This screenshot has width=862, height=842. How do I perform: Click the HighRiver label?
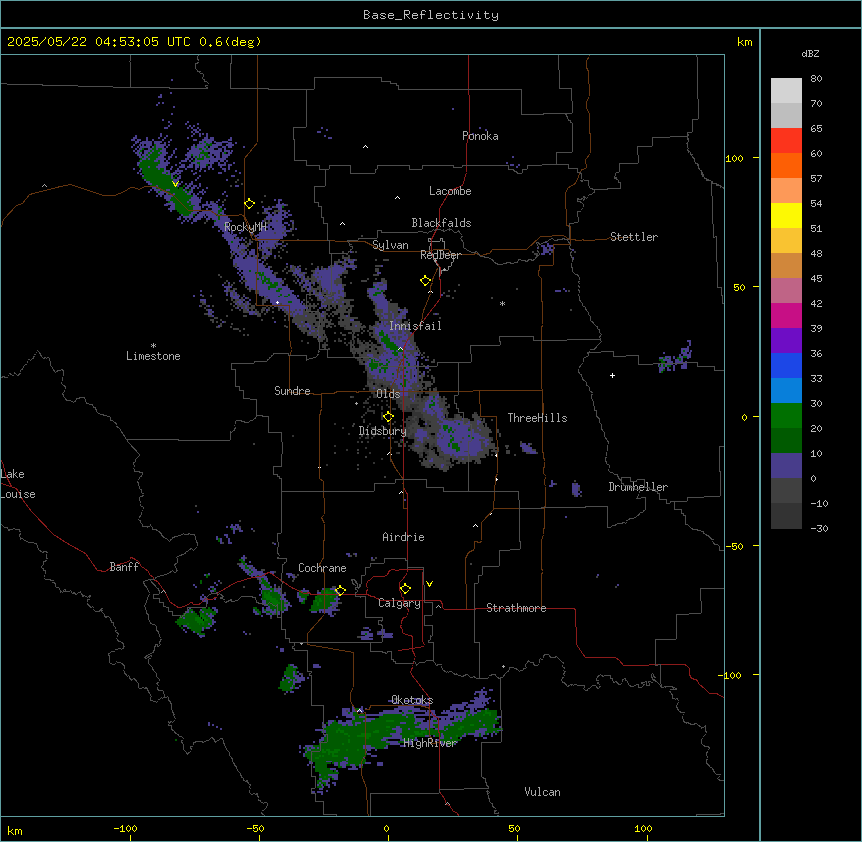coord(430,743)
